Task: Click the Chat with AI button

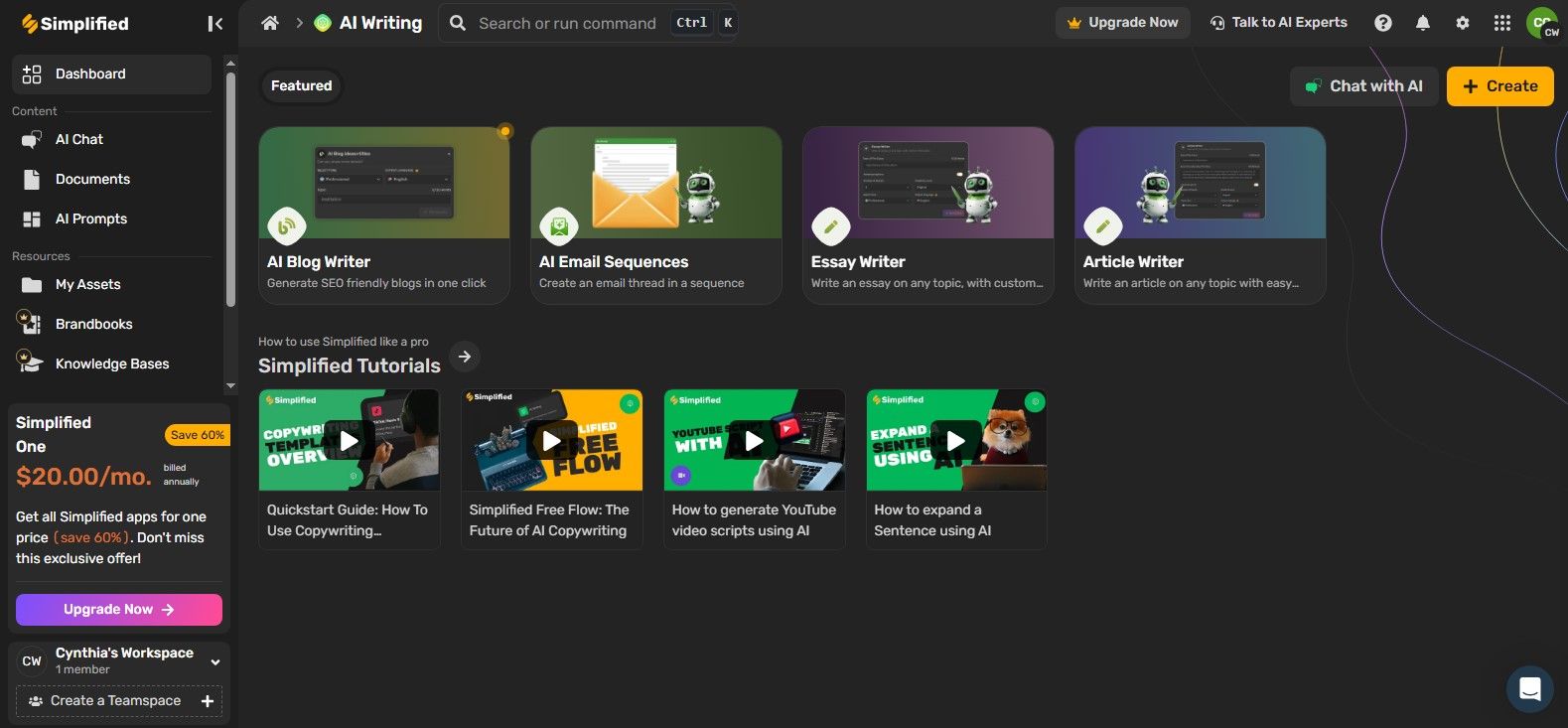Action: (1364, 86)
